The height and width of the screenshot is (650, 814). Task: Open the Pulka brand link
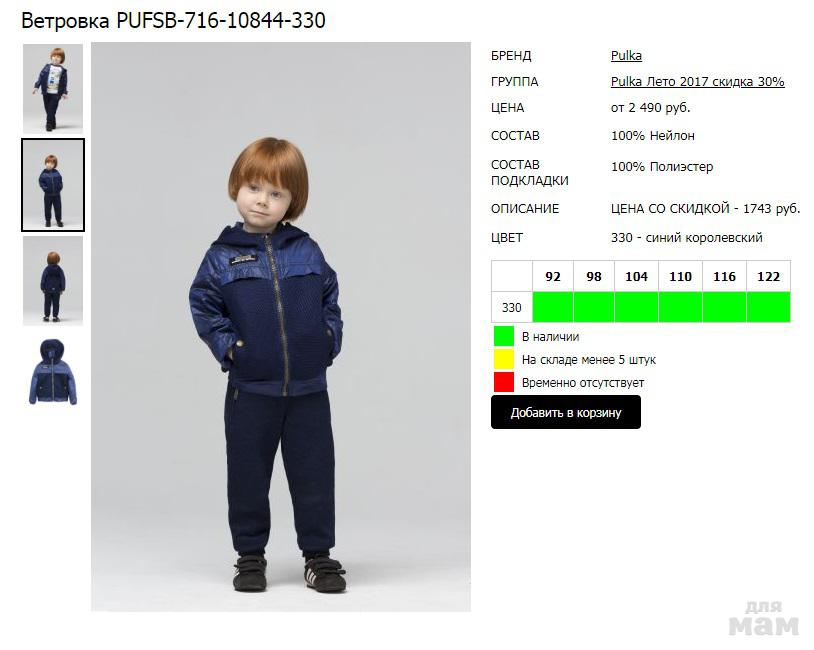point(626,56)
